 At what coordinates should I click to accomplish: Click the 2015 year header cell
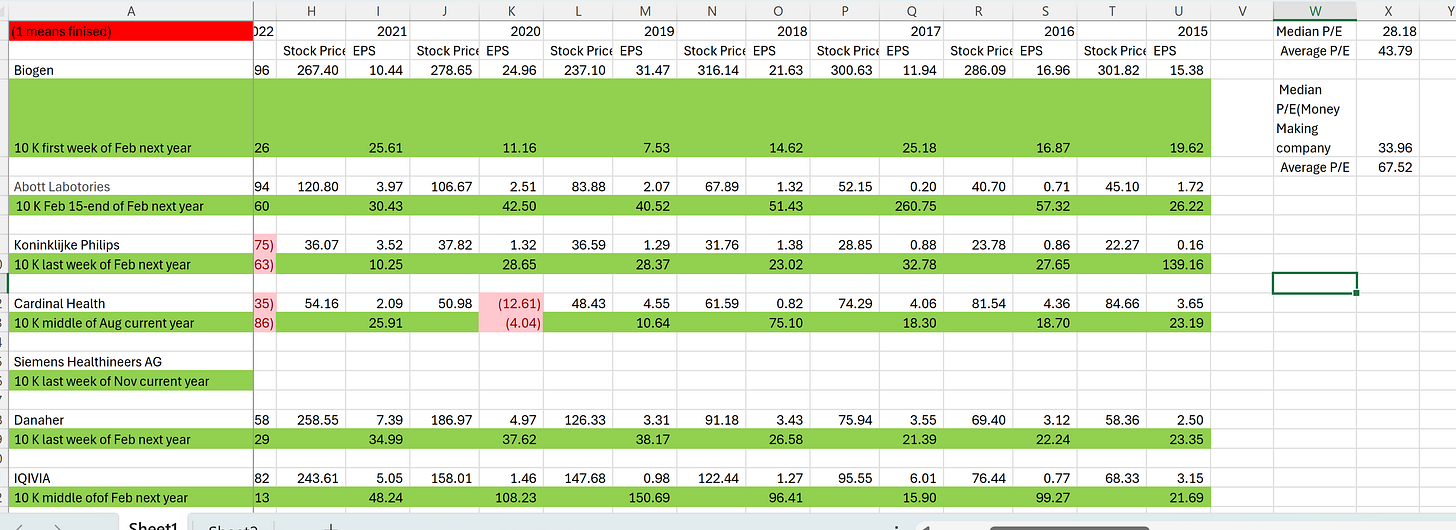click(x=1178, y=31)
